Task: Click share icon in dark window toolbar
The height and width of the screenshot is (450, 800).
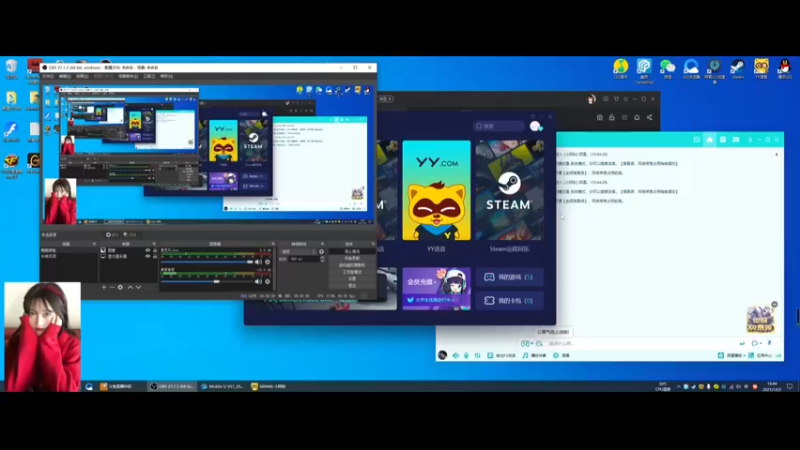Action: point(649,117)
